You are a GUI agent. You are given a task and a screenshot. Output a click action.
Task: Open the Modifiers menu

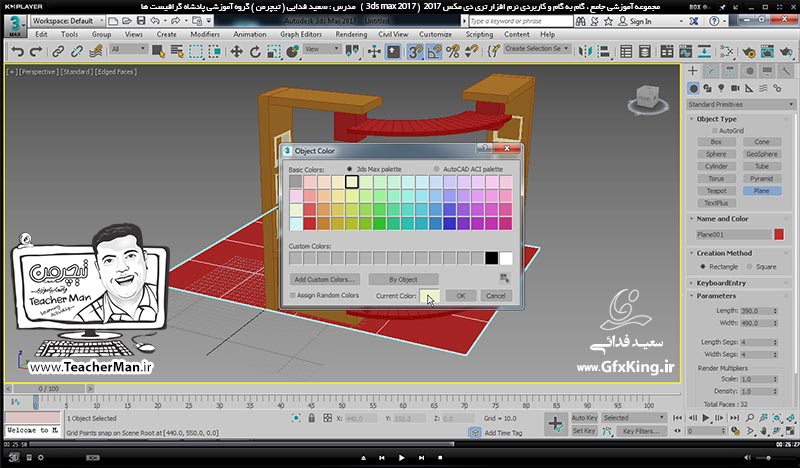[x=205, y=34]
